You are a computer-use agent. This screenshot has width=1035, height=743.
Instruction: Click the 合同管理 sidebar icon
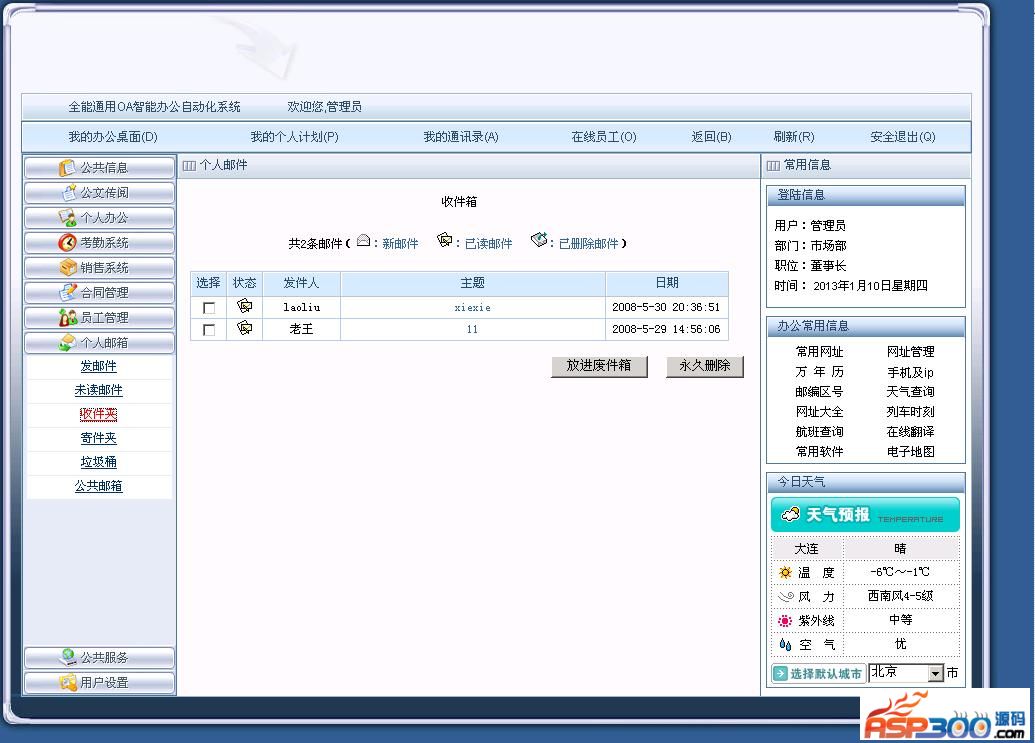(x=67, y=293)
